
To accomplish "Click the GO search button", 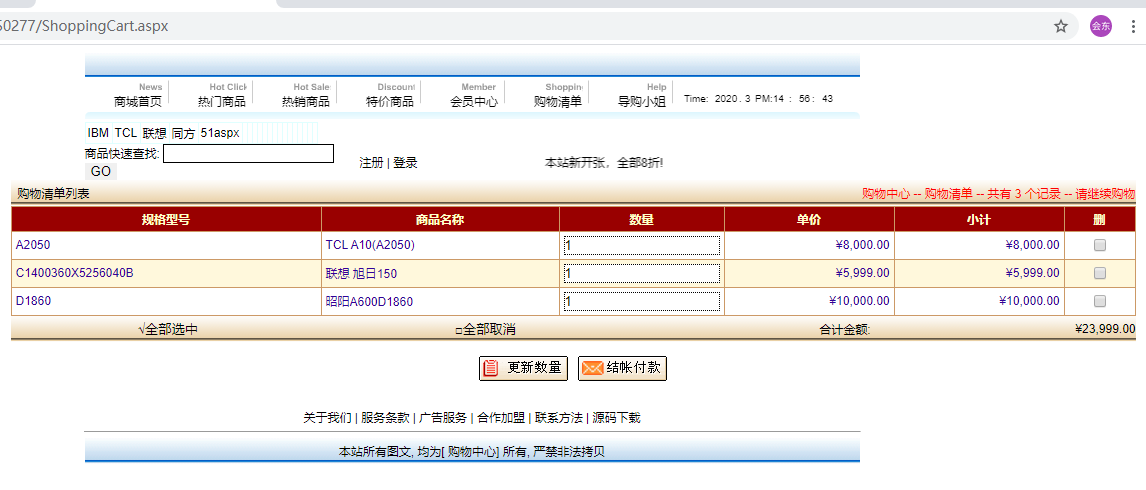I will pos(101,172).
